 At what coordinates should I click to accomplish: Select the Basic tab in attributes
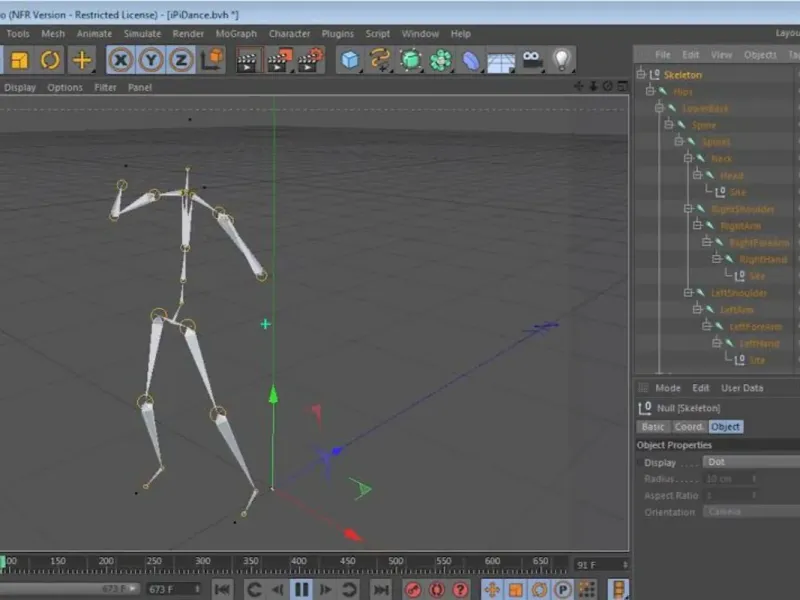[652, 427]
